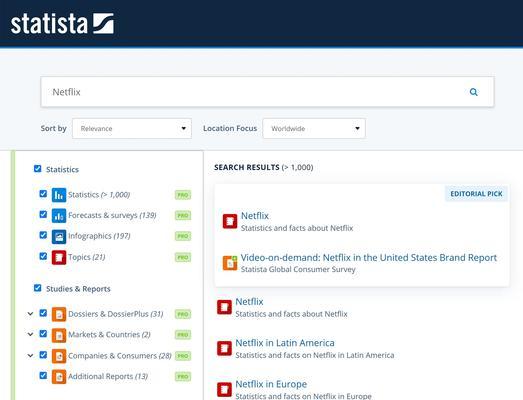Click PRO badge on Statistics row

pyautogui.click(x=183, y=195)
